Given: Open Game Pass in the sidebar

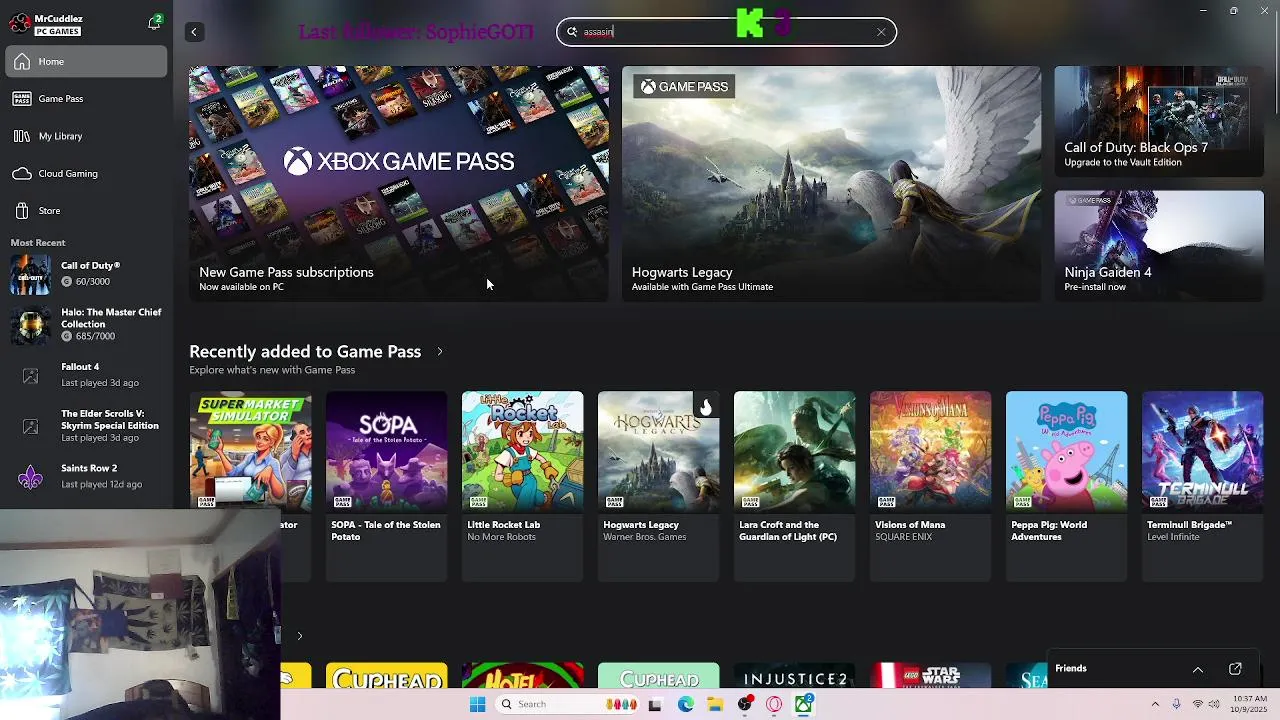Looking at the screenshot, I should click(x=86, y=99).
